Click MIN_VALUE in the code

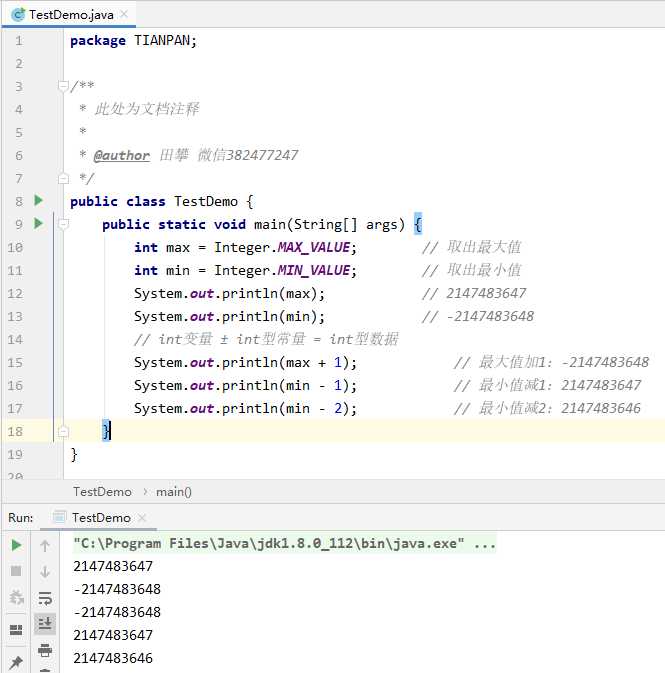(314, 270)
